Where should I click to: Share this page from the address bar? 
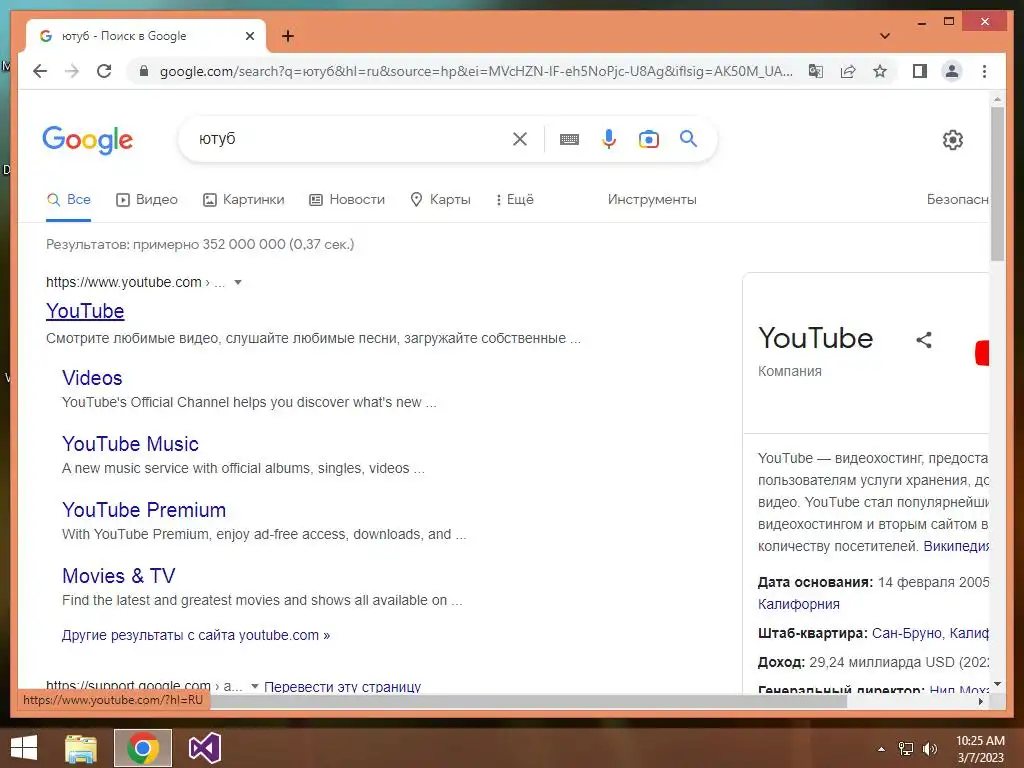coord(848,71)
